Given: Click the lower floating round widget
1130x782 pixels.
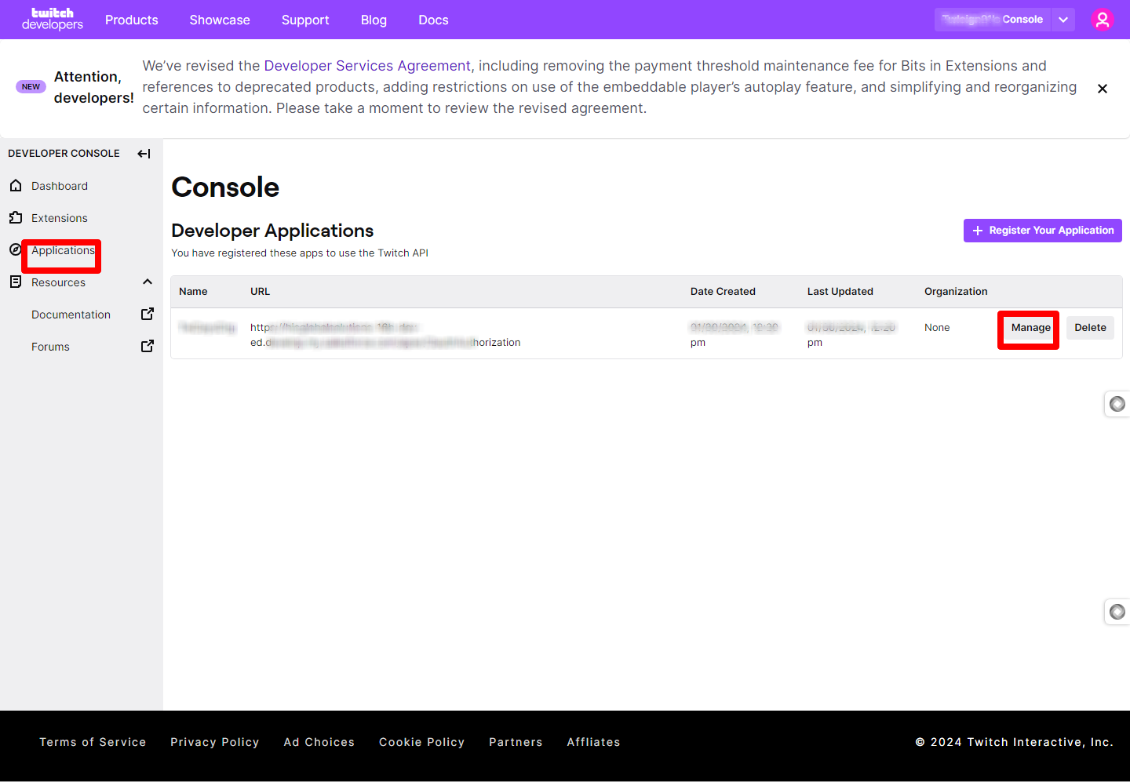Looking at the screenshot, I should click(1117, 612).
